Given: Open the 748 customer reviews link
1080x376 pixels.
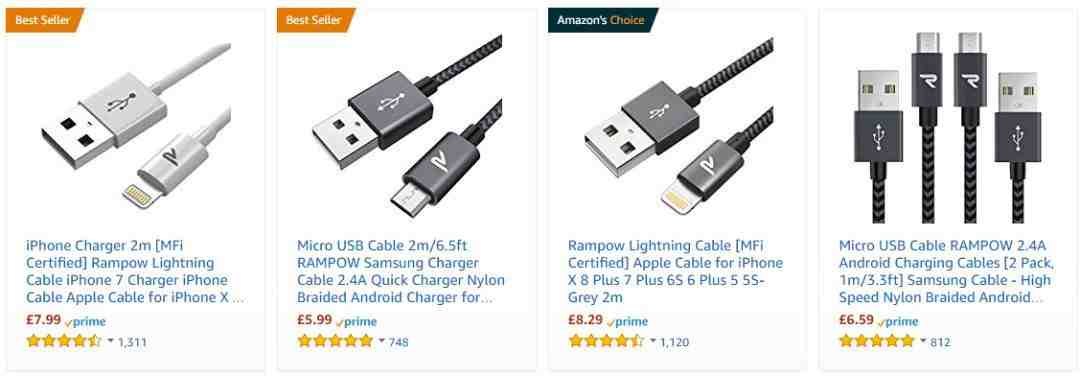Looking at the screenshot, I should tap(398, 342).
